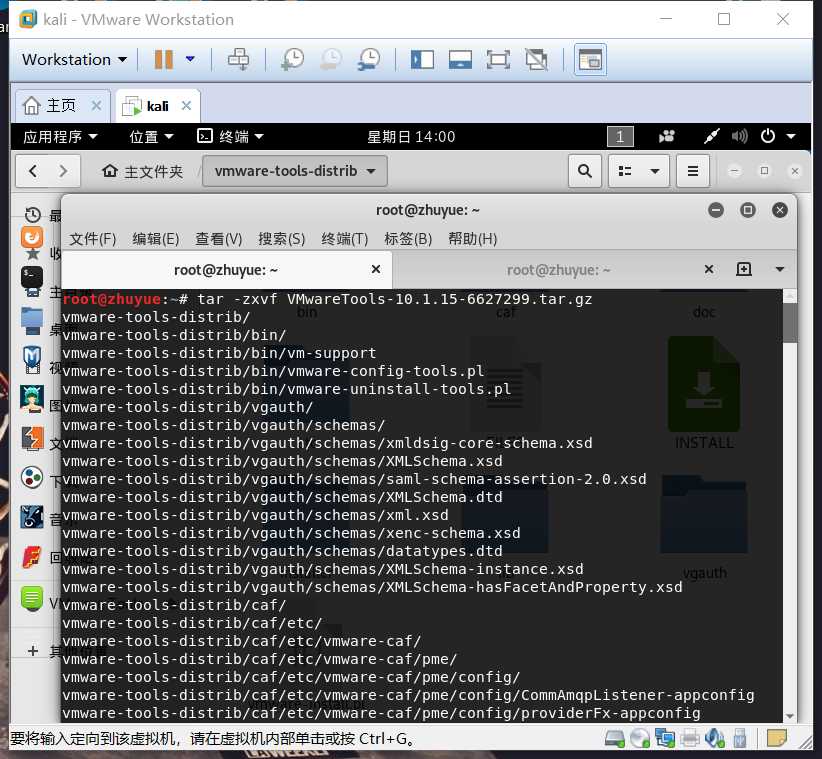Open the volume speaker tray icon

coord(740,137)
